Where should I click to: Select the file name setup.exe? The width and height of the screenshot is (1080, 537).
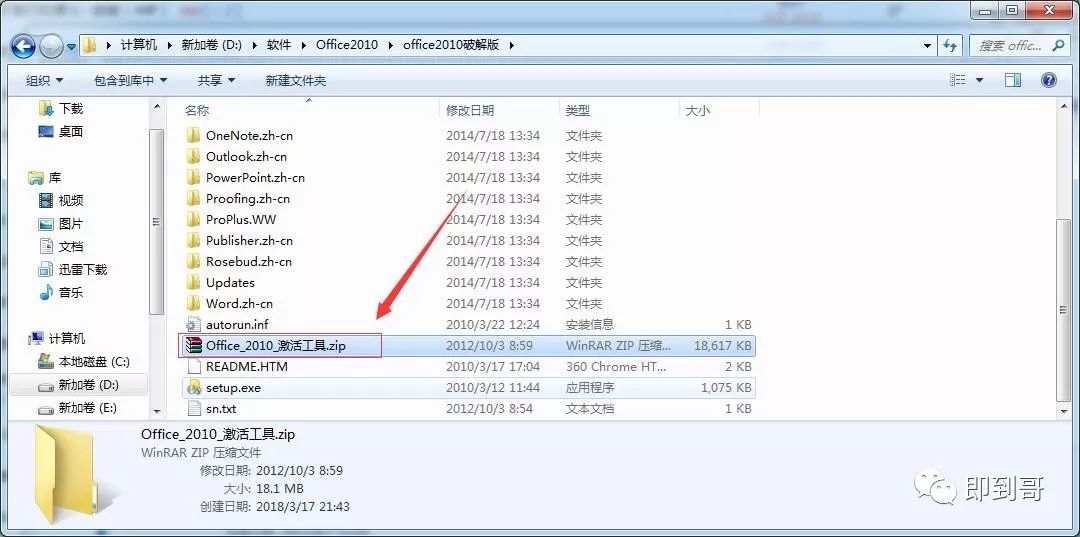[233, 388]
